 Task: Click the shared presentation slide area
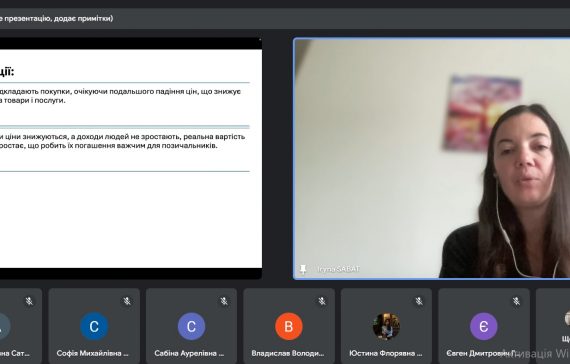(131, 159)
